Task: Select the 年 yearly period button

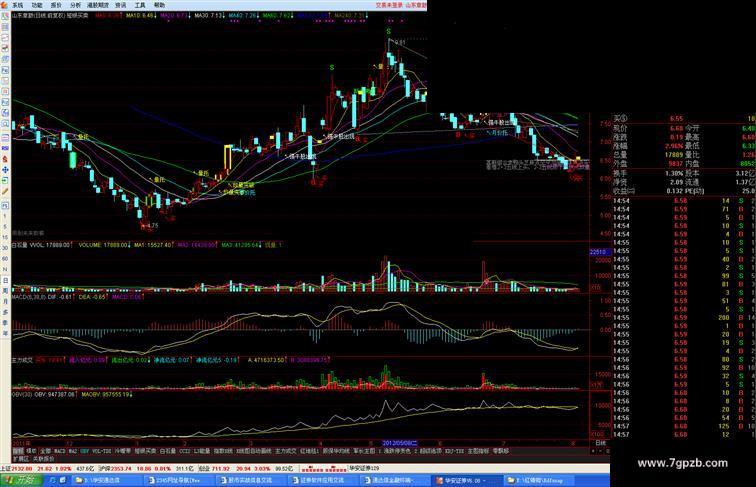Action: [5, 333]
